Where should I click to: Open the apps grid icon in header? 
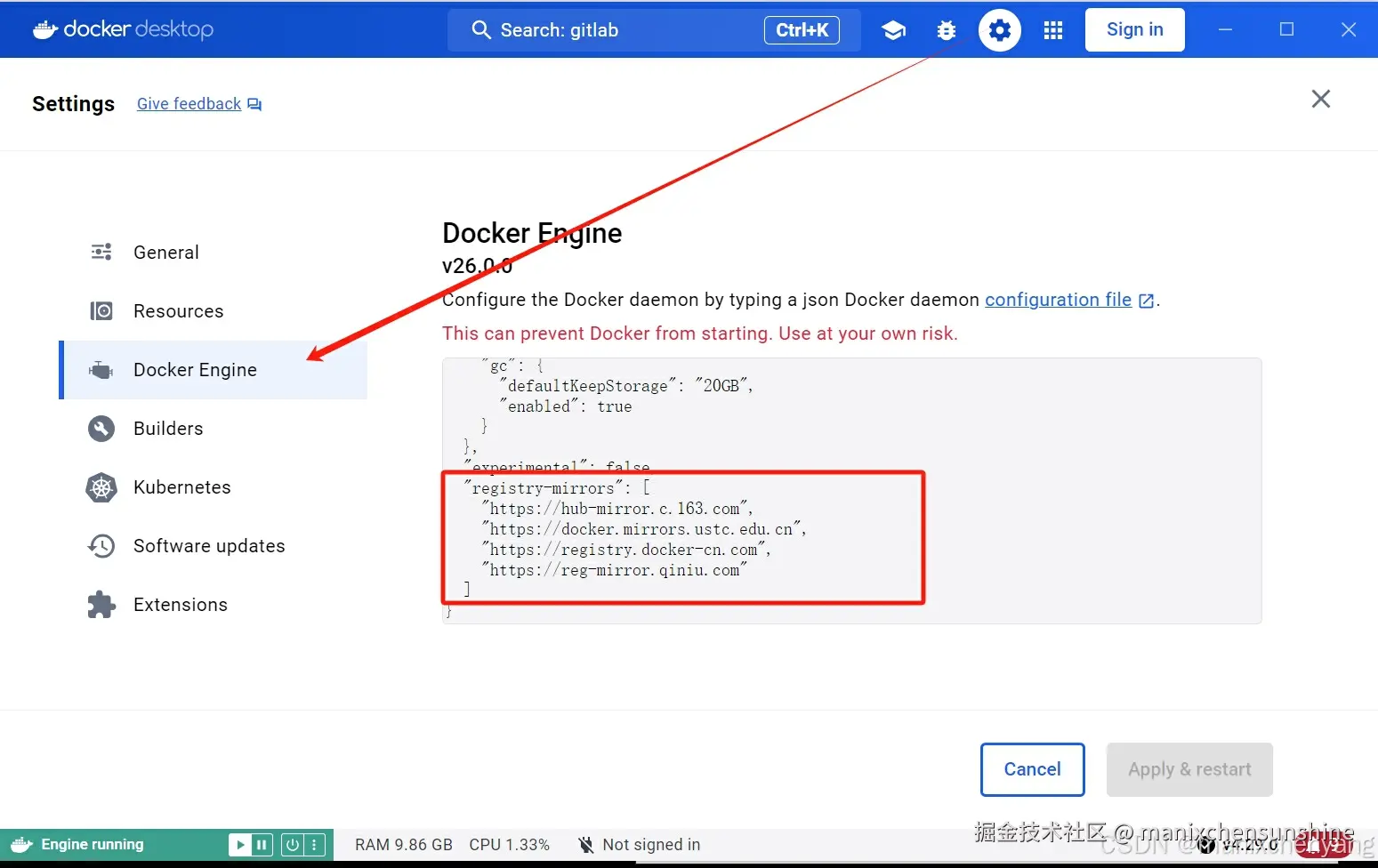coord(1053,30)
